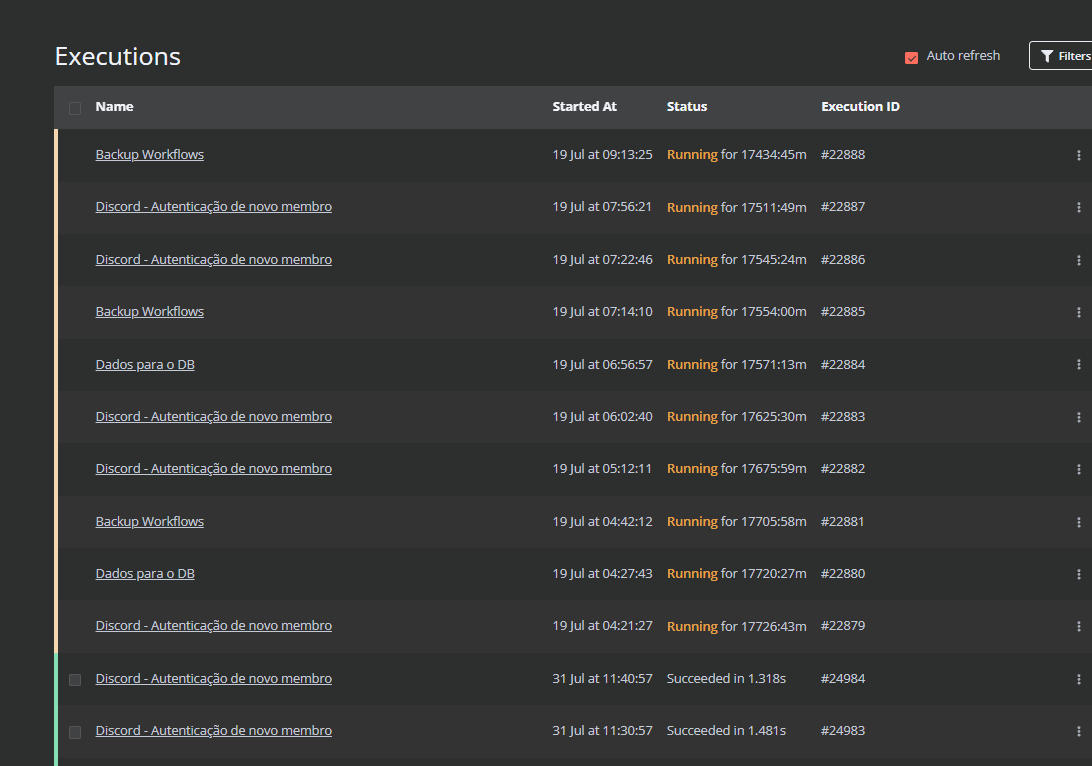
Task: Click Running for 17434:45m status
Action: point(736,155)
